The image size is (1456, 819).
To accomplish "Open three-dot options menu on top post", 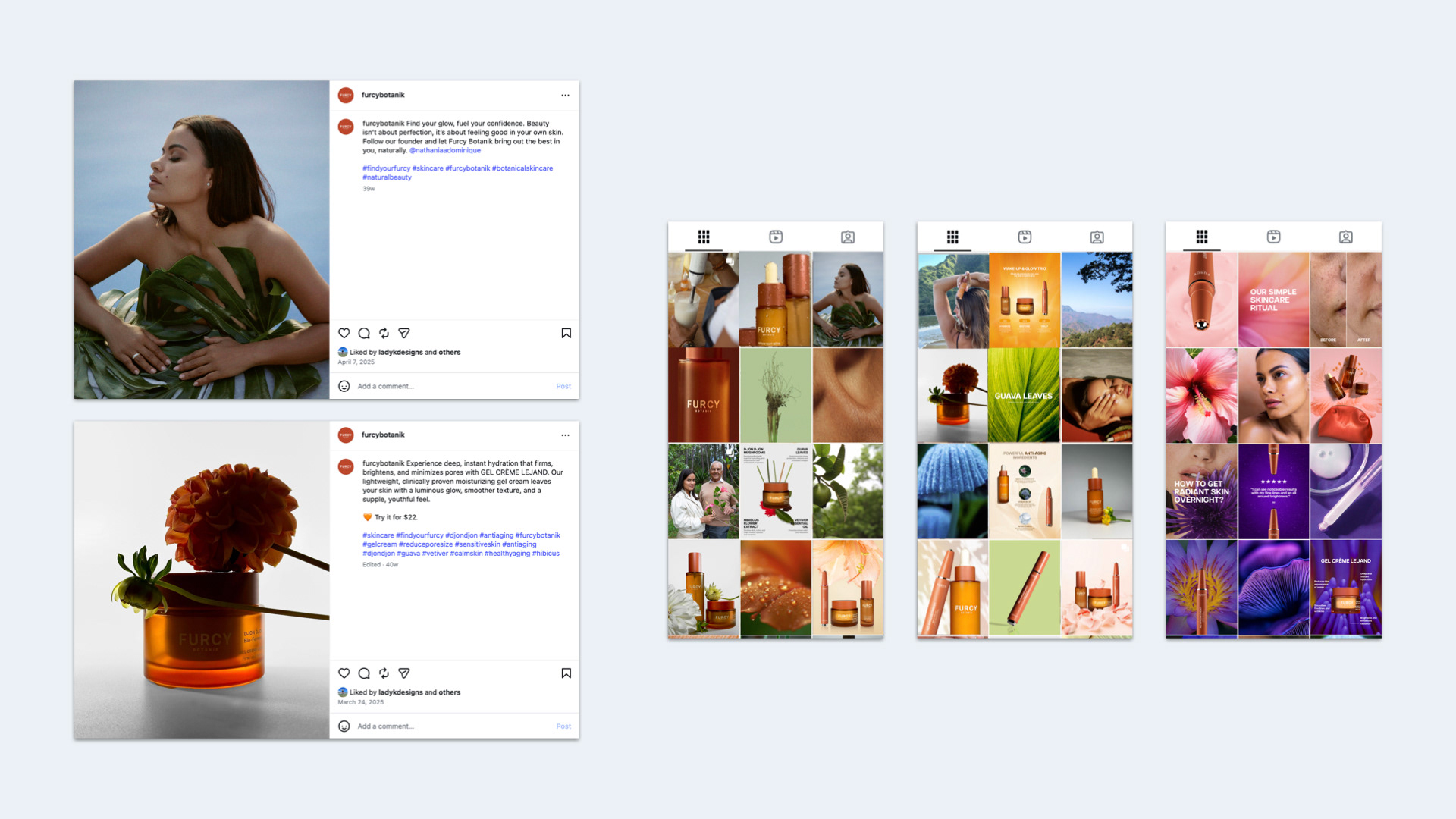I will coord(565,96).
